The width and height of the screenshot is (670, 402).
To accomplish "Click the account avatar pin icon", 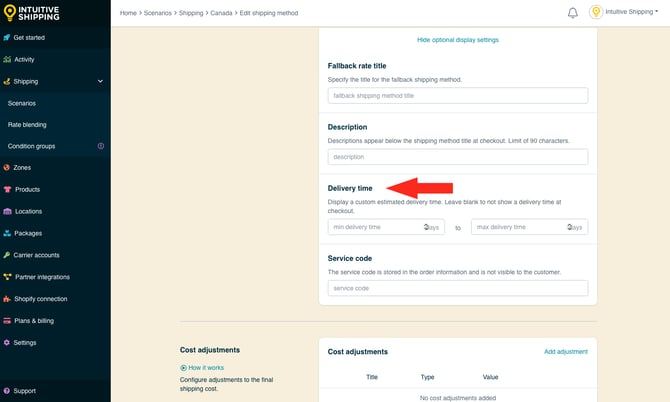I will (596, 12).
